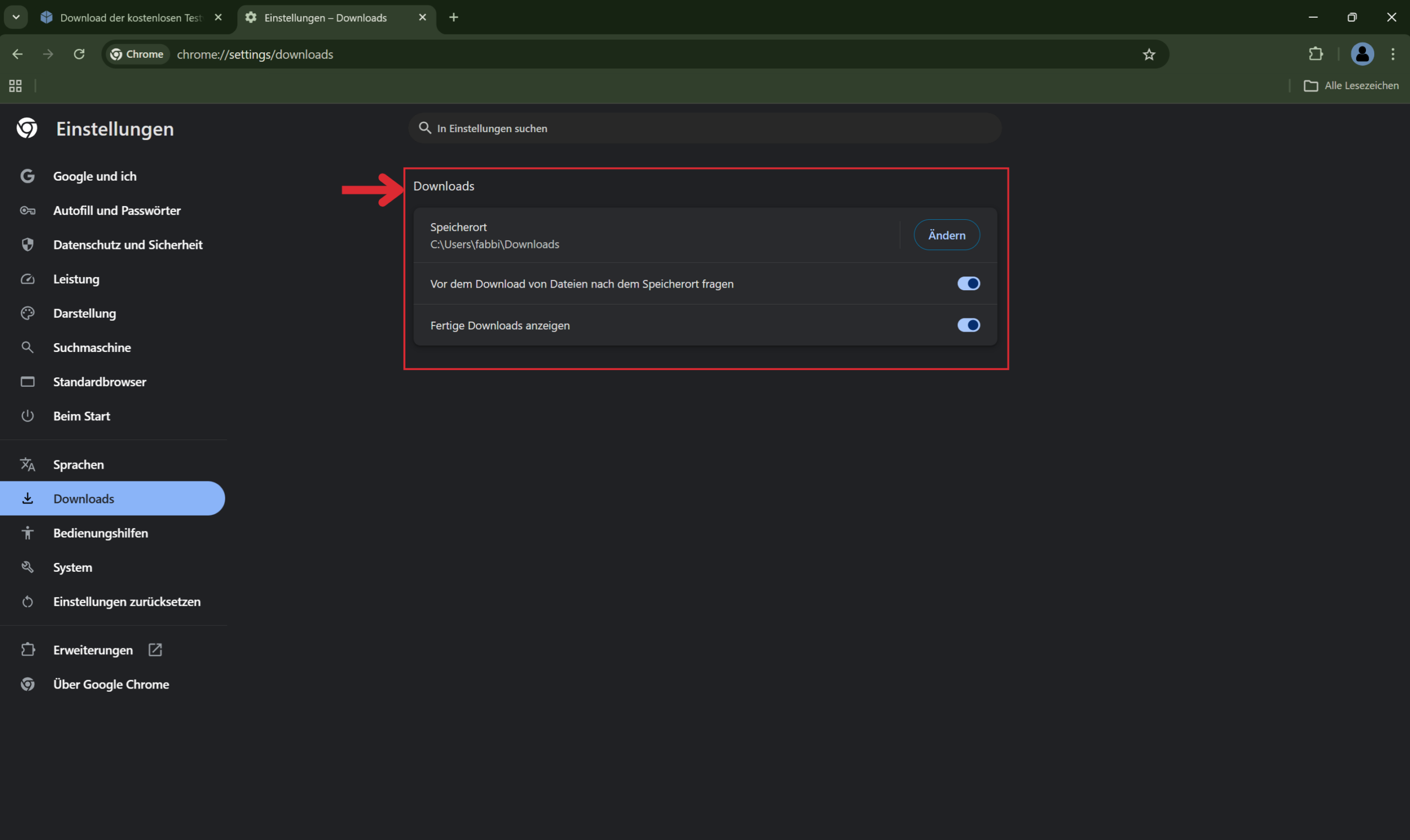Switch to Download der kostenlosen Test tab
Image resolution: width=1410 pixels, height=840 pixels.
tap(130, 18)
